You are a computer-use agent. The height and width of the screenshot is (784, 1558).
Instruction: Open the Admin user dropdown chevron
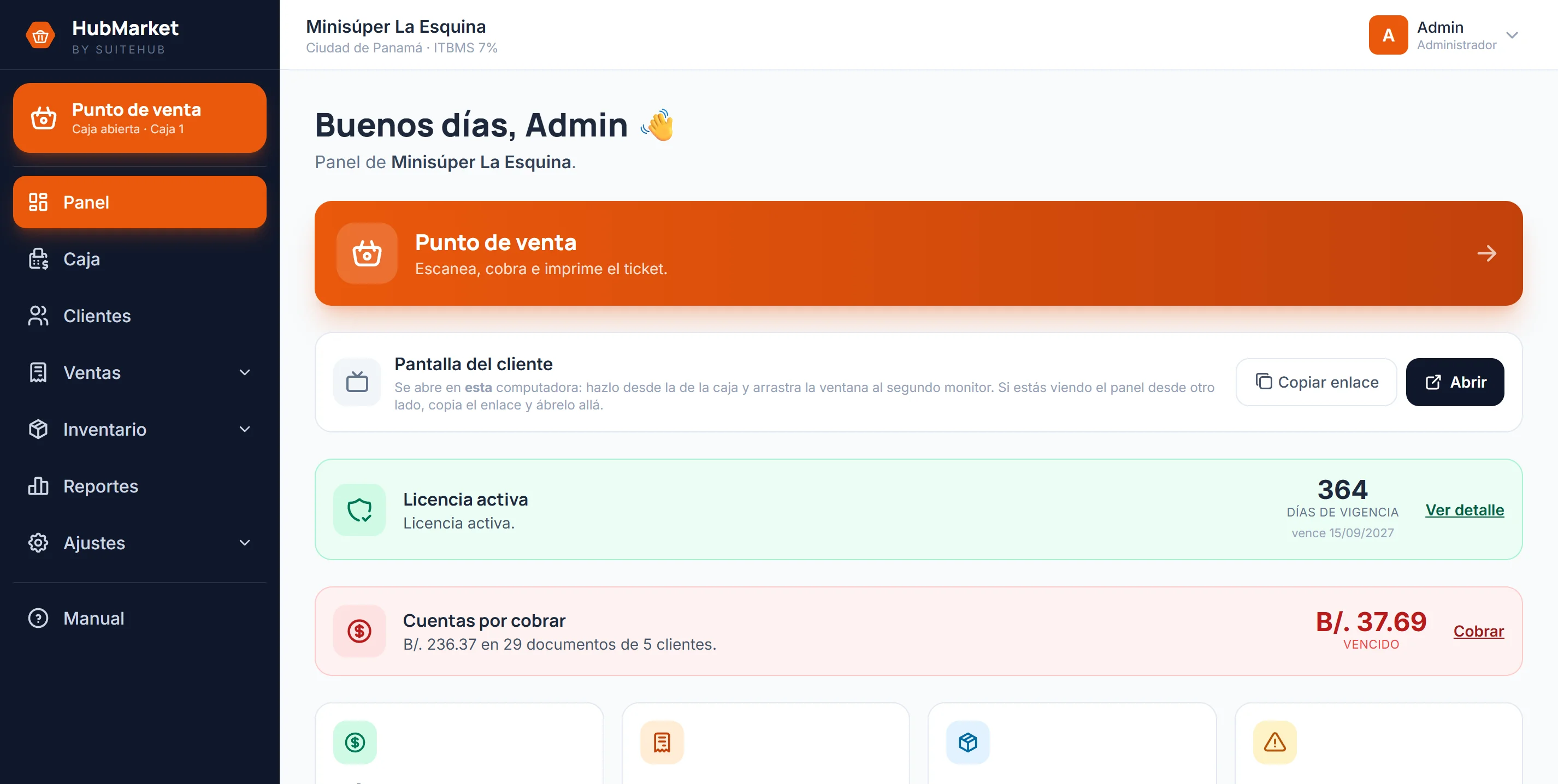tap(1512, 35)
